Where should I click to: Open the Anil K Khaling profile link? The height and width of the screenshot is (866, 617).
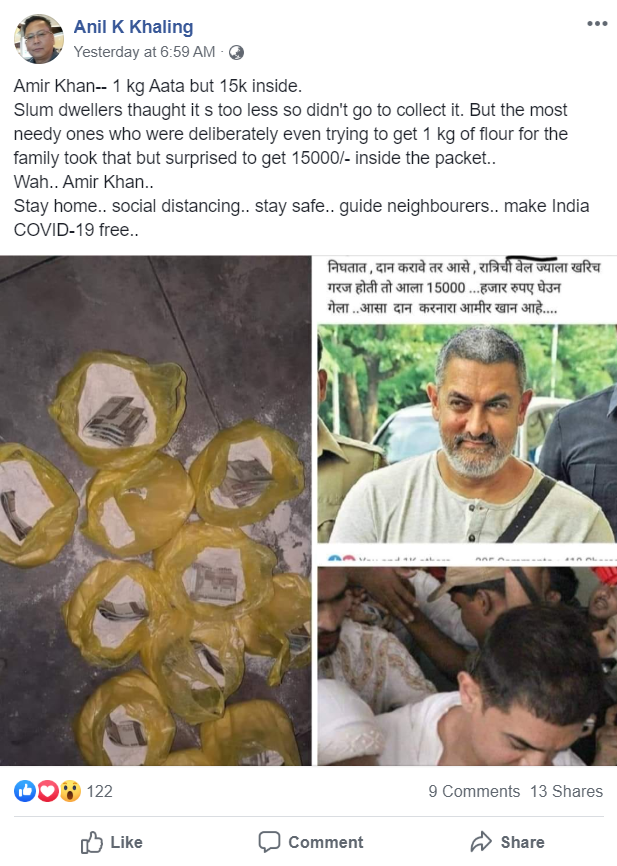click(x=134, y=27)
